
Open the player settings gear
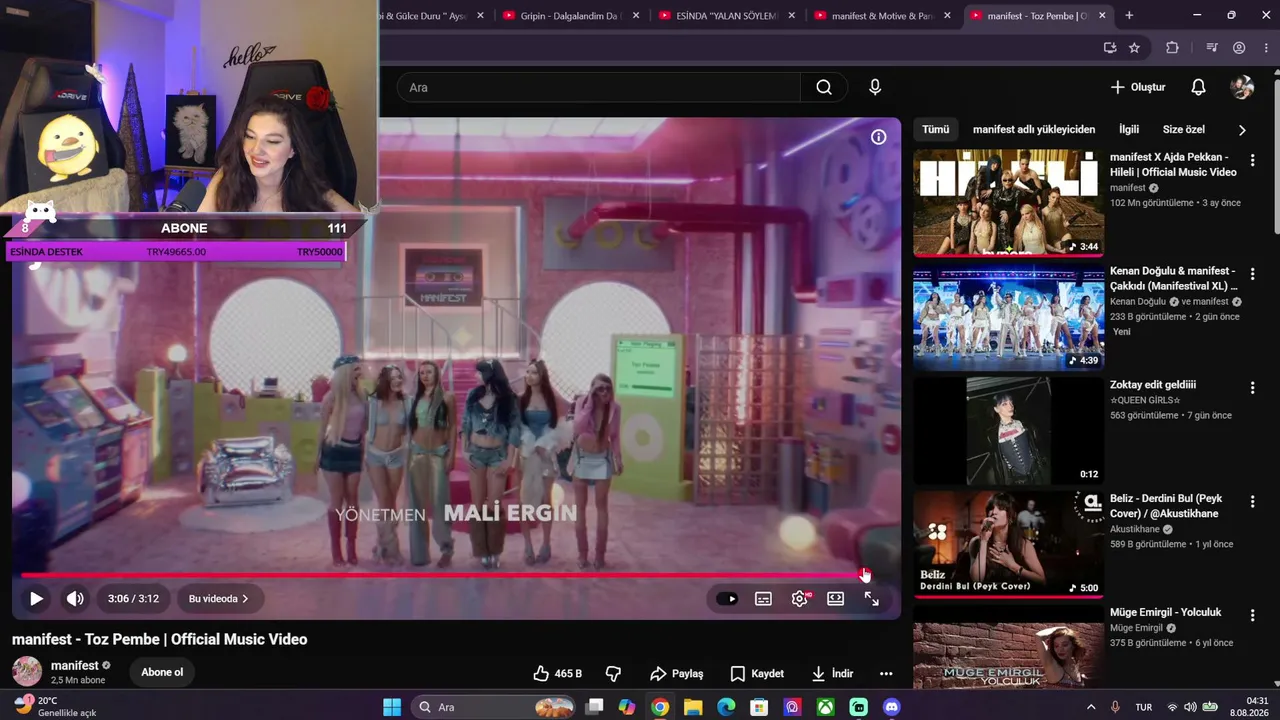tap(800, 599)
